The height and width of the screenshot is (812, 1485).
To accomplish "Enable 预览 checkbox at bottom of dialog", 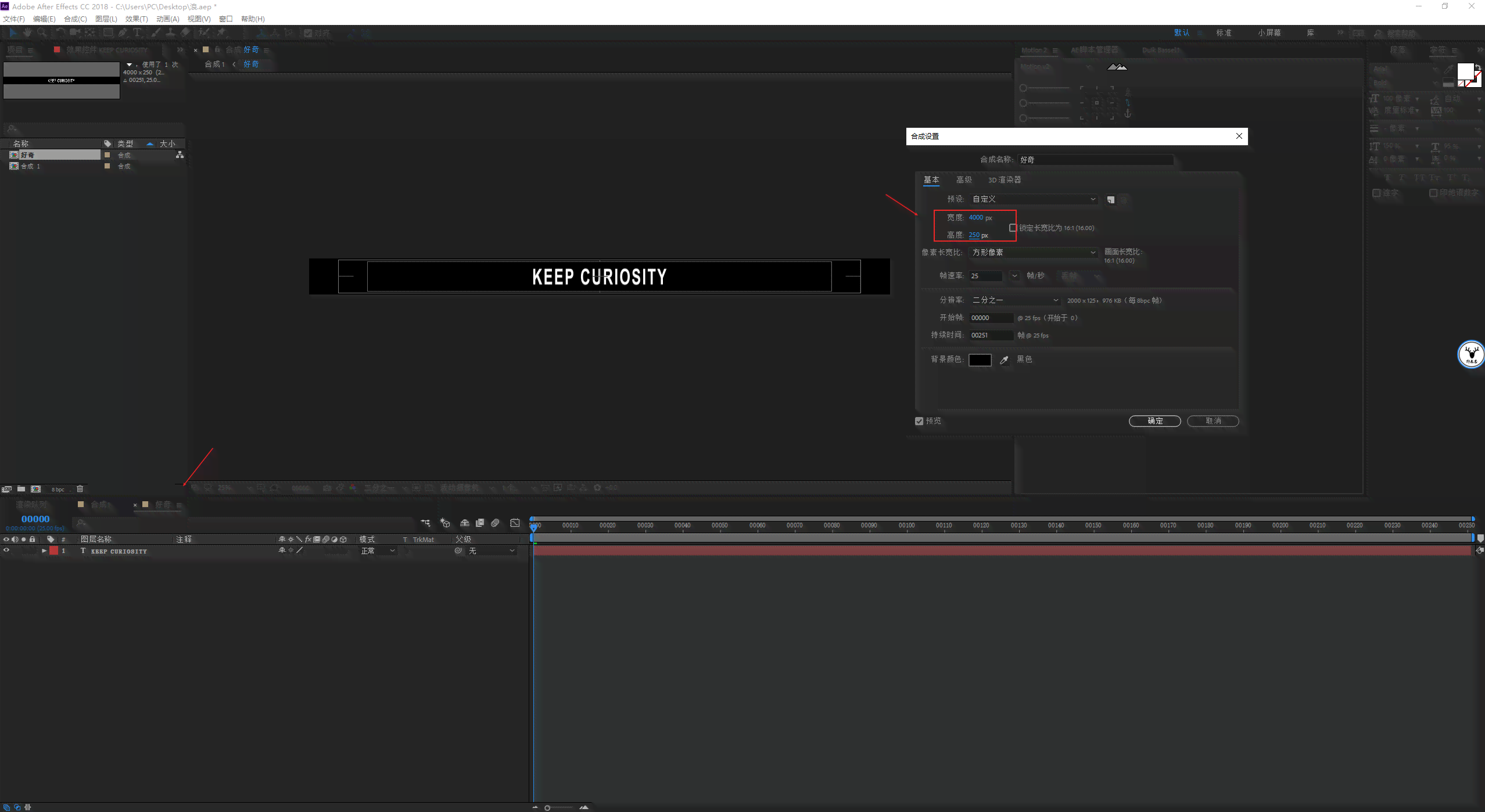I will pyautogui.click(x=919, y=421).
